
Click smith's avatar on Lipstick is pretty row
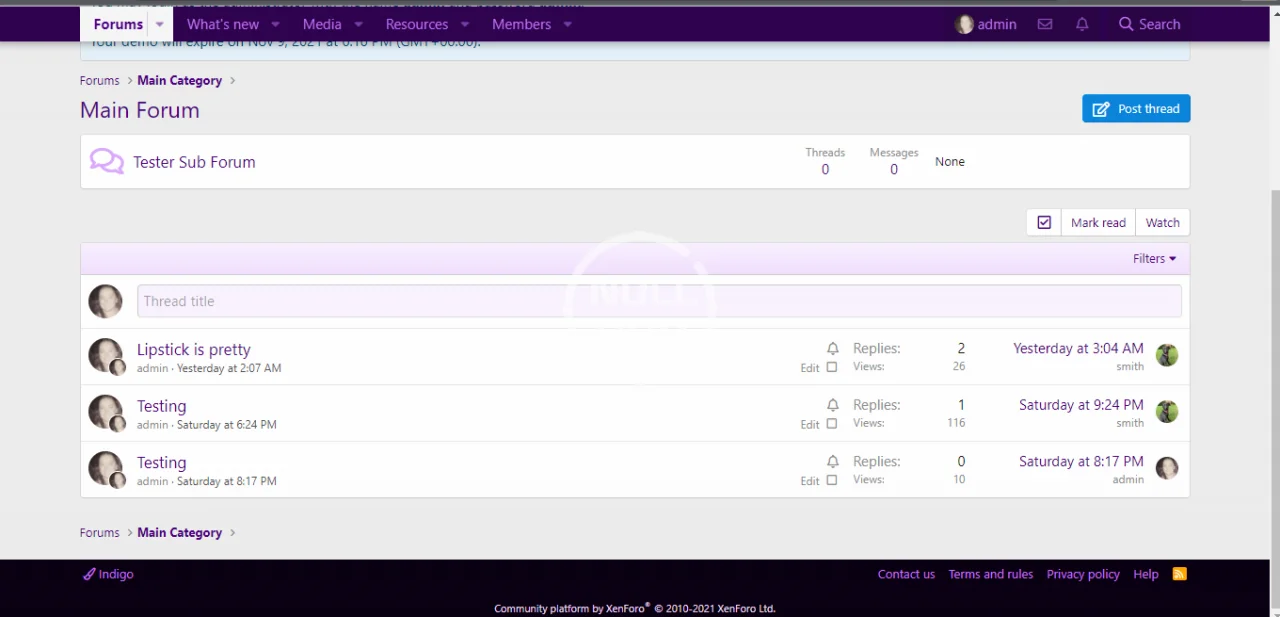(1166, 355)
